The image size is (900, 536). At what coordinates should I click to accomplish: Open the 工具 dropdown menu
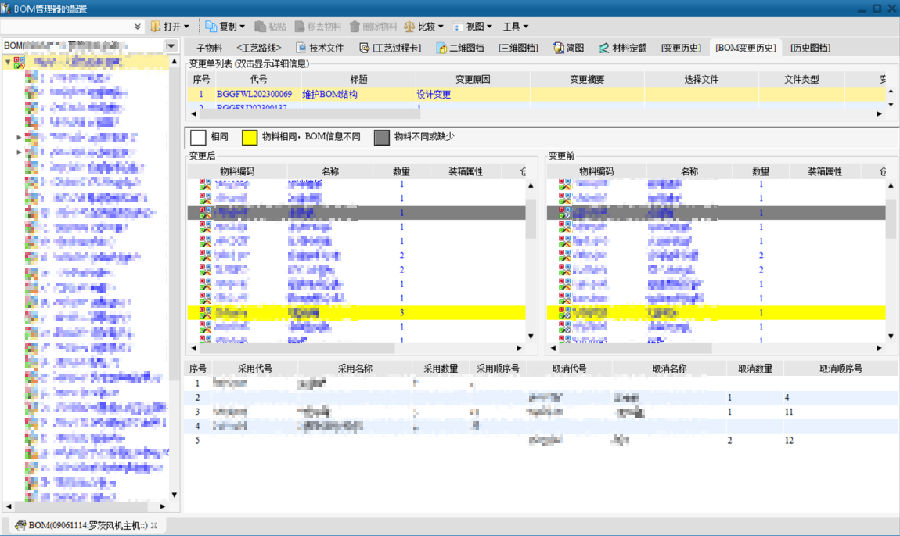[516, 27]
